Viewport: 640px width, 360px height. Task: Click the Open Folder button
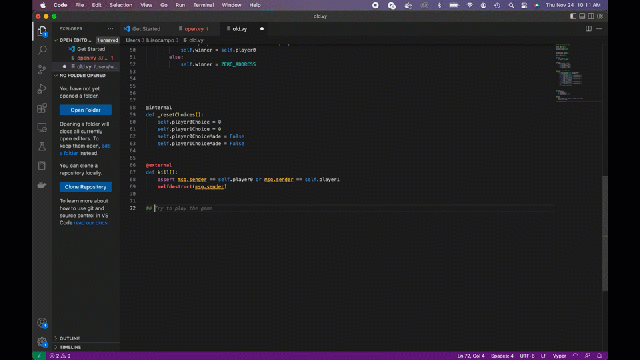tap(86, 110)
